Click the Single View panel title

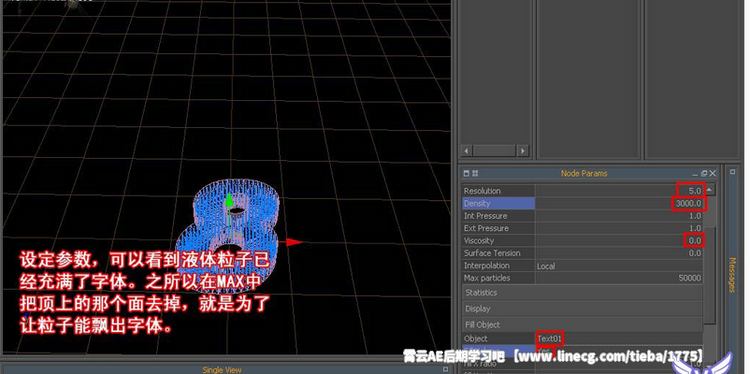(x=222, y=370)
